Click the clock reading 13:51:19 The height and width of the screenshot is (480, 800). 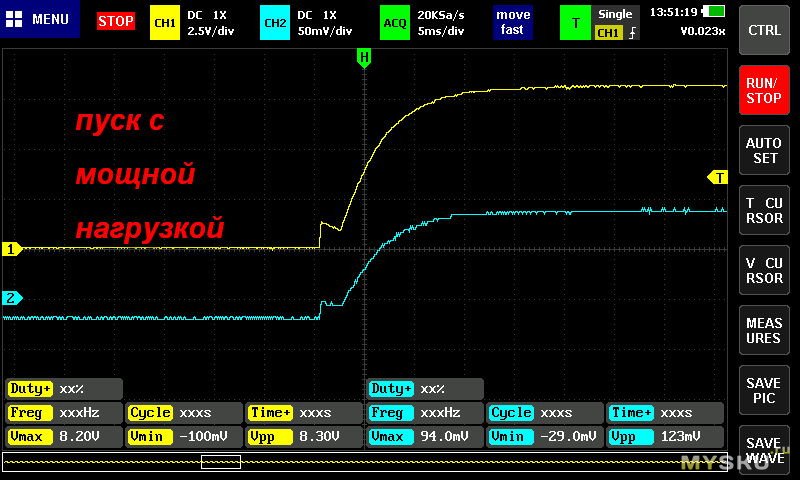673,12
